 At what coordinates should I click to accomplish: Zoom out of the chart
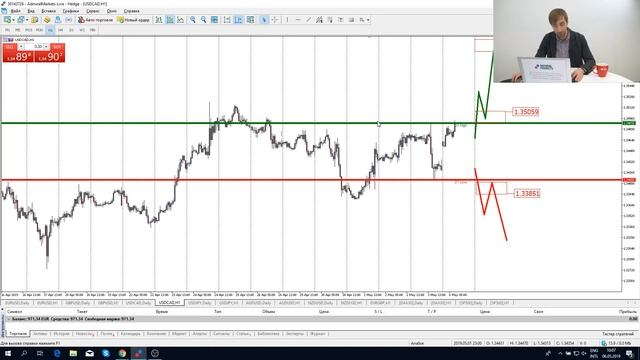tap(203, 20)
